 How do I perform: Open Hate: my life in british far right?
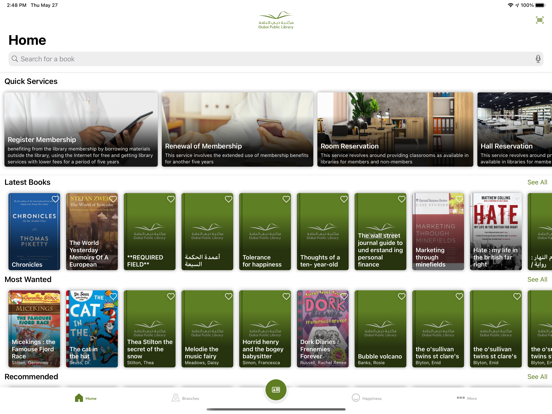[496, 231]
